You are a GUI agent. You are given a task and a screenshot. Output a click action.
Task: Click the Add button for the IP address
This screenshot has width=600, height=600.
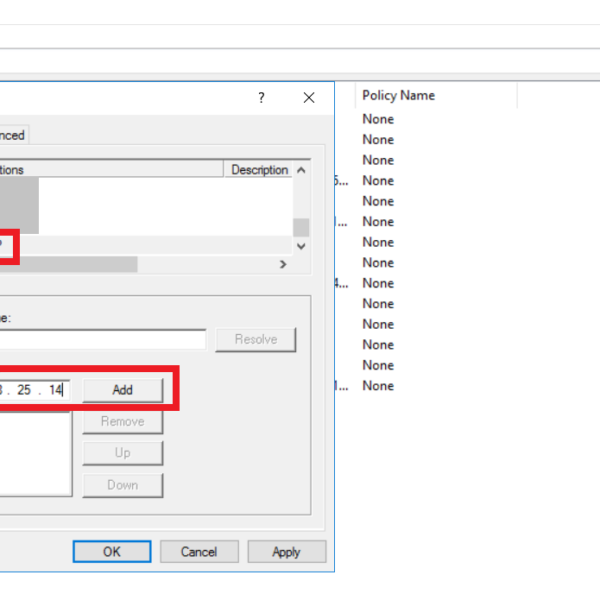(x=122, y=390)
